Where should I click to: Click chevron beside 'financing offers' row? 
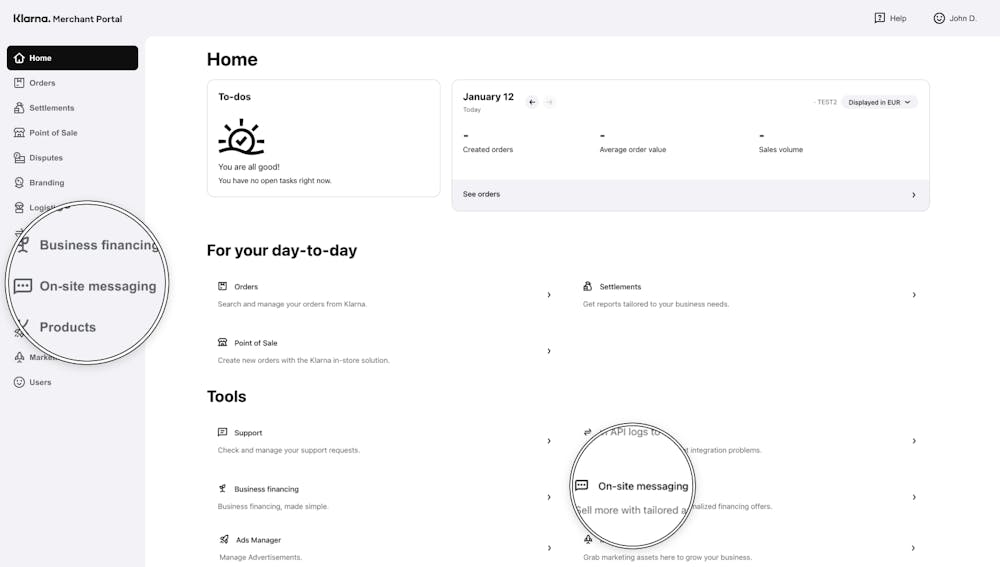coord(914,497)
